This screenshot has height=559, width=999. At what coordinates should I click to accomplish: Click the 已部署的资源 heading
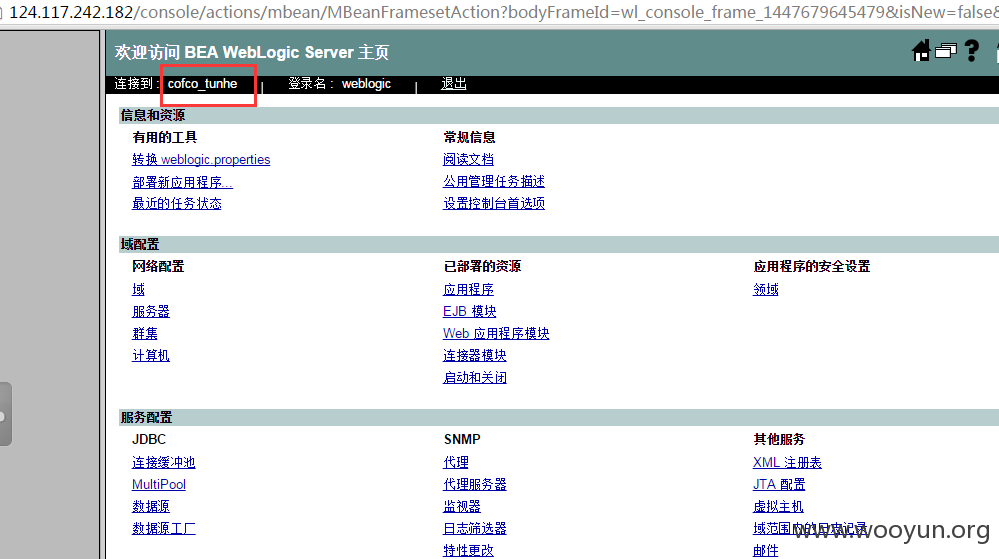pos(482,266)
